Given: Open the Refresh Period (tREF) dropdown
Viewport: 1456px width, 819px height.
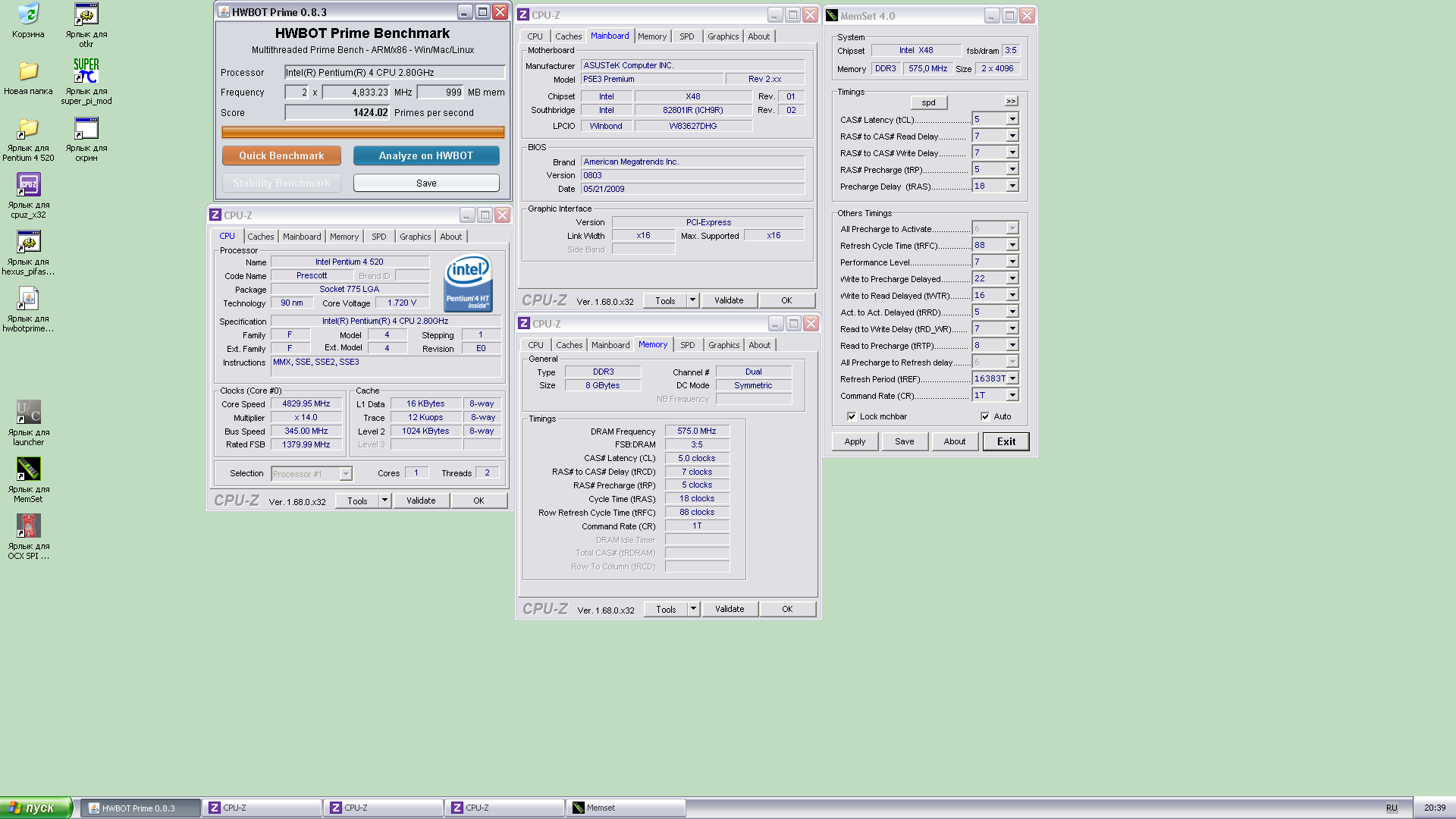Looking at the screenshot, I should coord(1012,378).
